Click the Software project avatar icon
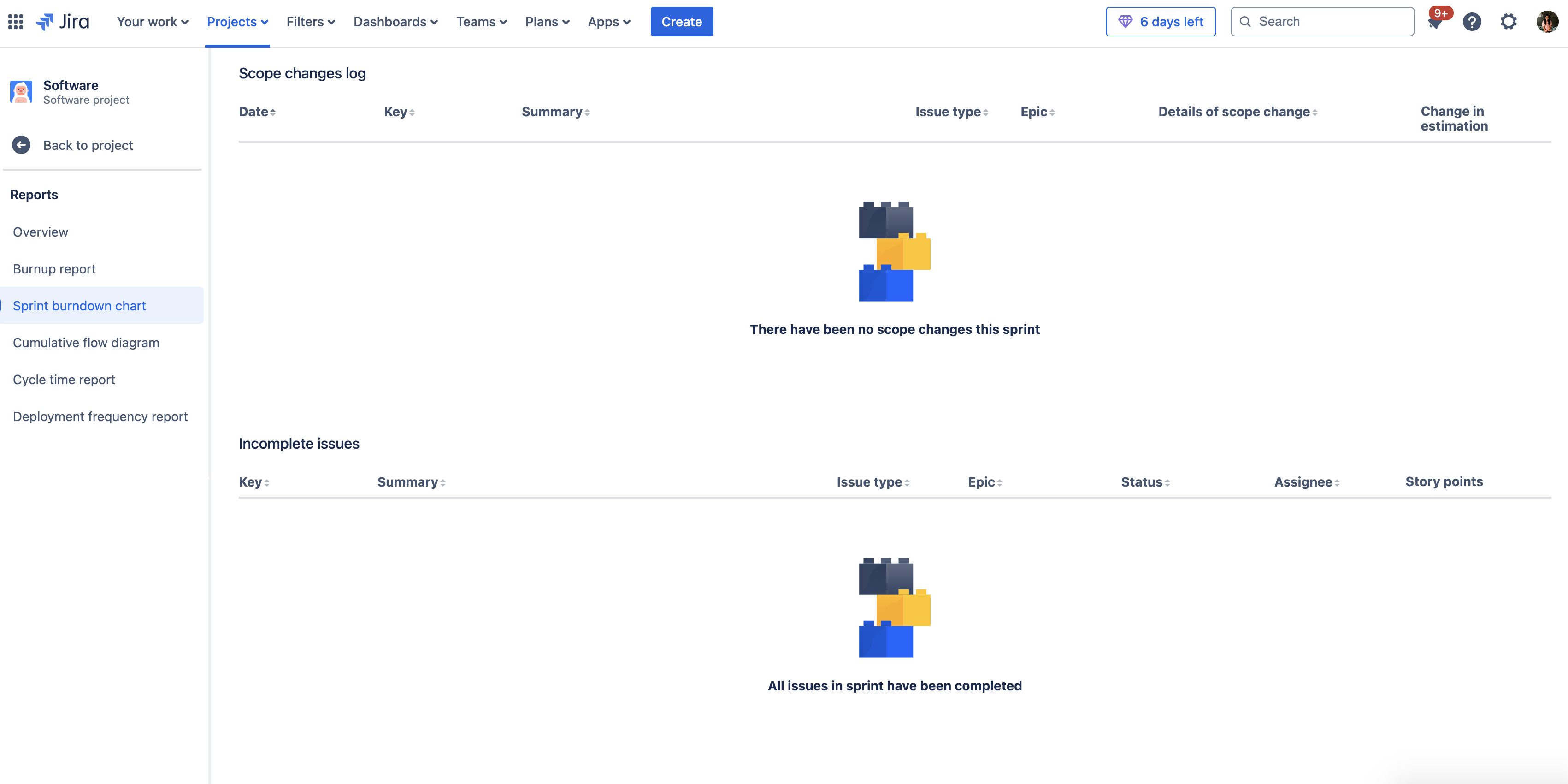1568x784 pixels. (x=21, y=92)
